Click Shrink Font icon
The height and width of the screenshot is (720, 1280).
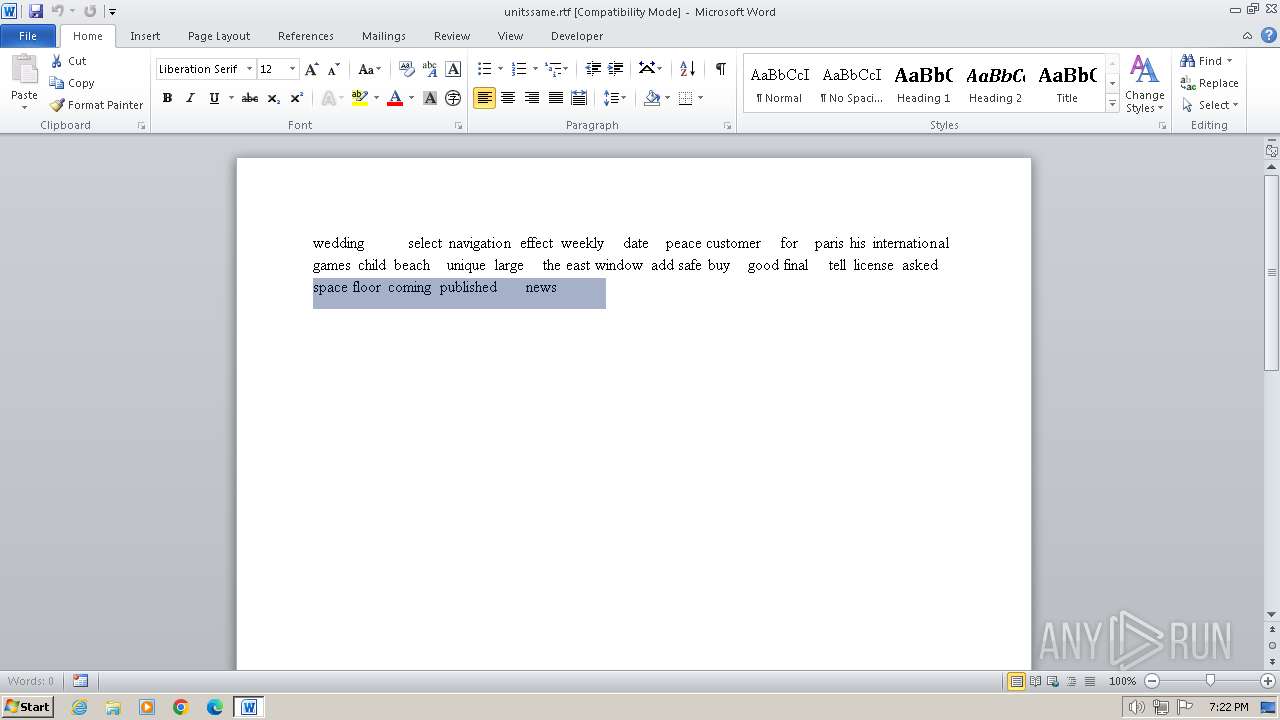coord(334,69)
